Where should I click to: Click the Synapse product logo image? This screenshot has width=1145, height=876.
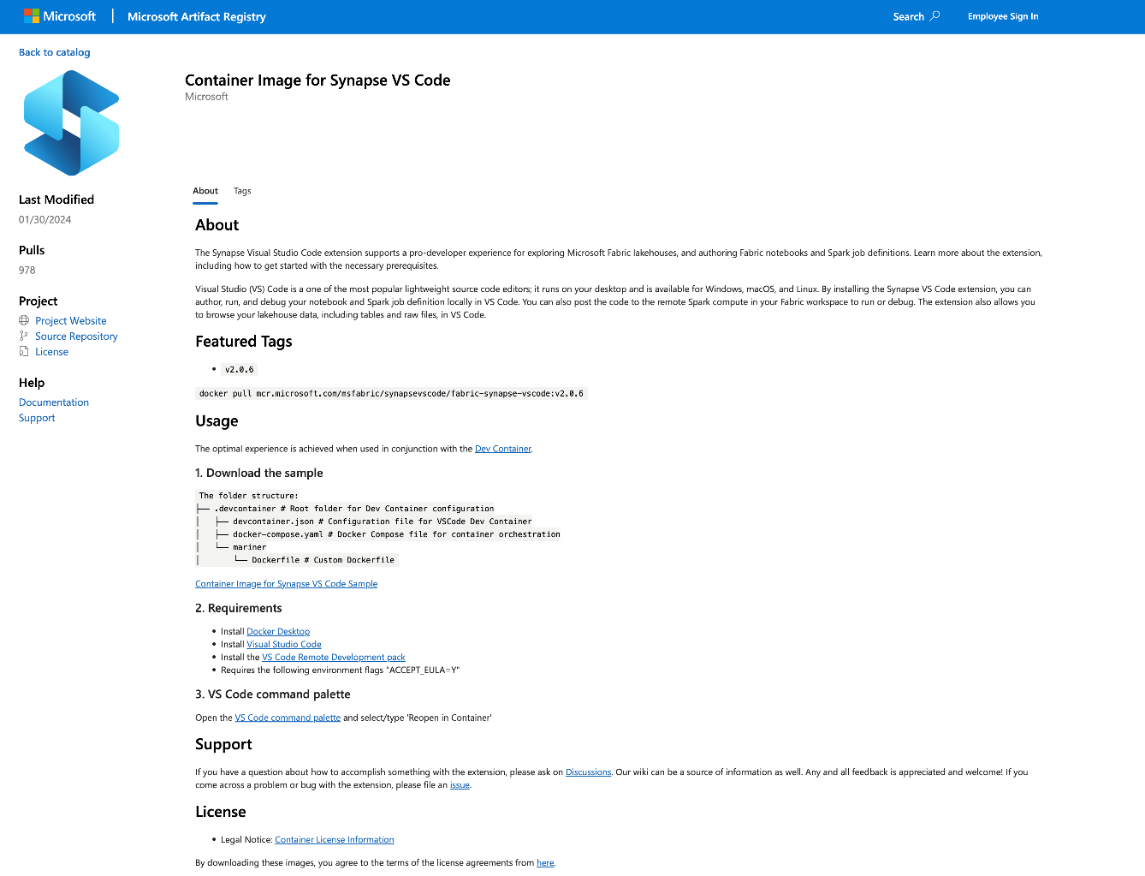(x=72, y=123)
